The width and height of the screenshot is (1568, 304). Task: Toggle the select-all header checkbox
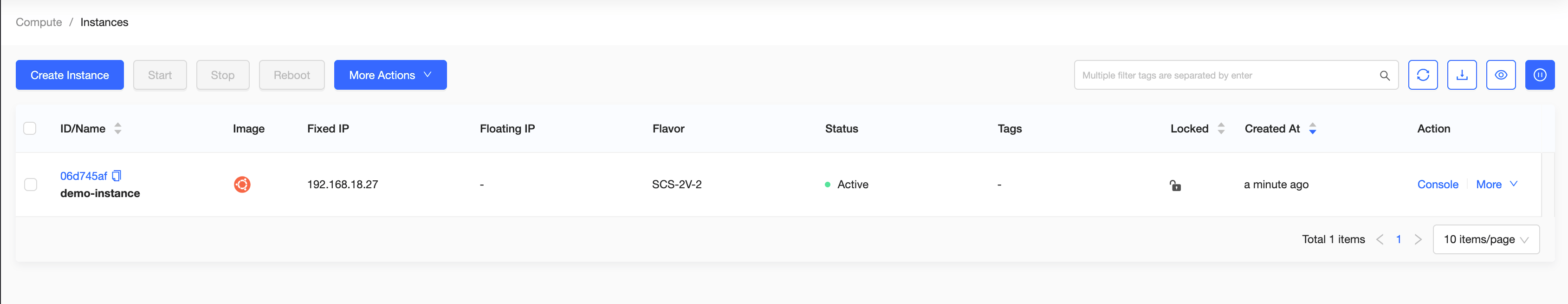pos(30,129)
